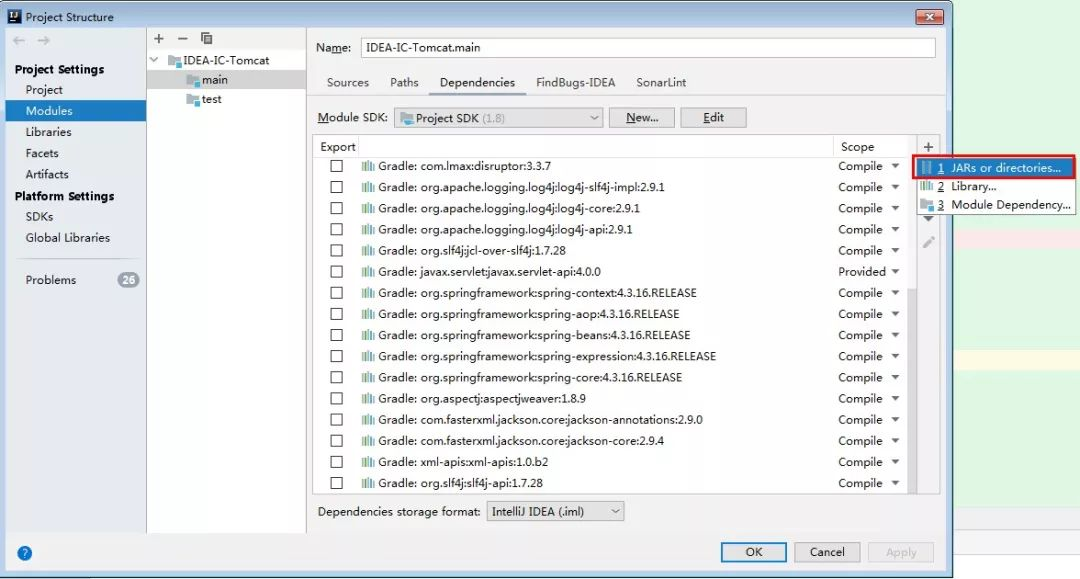Switch to the SonarLint tab
1080x579 pixels.
pyautogui.click(x=661, y=83)
